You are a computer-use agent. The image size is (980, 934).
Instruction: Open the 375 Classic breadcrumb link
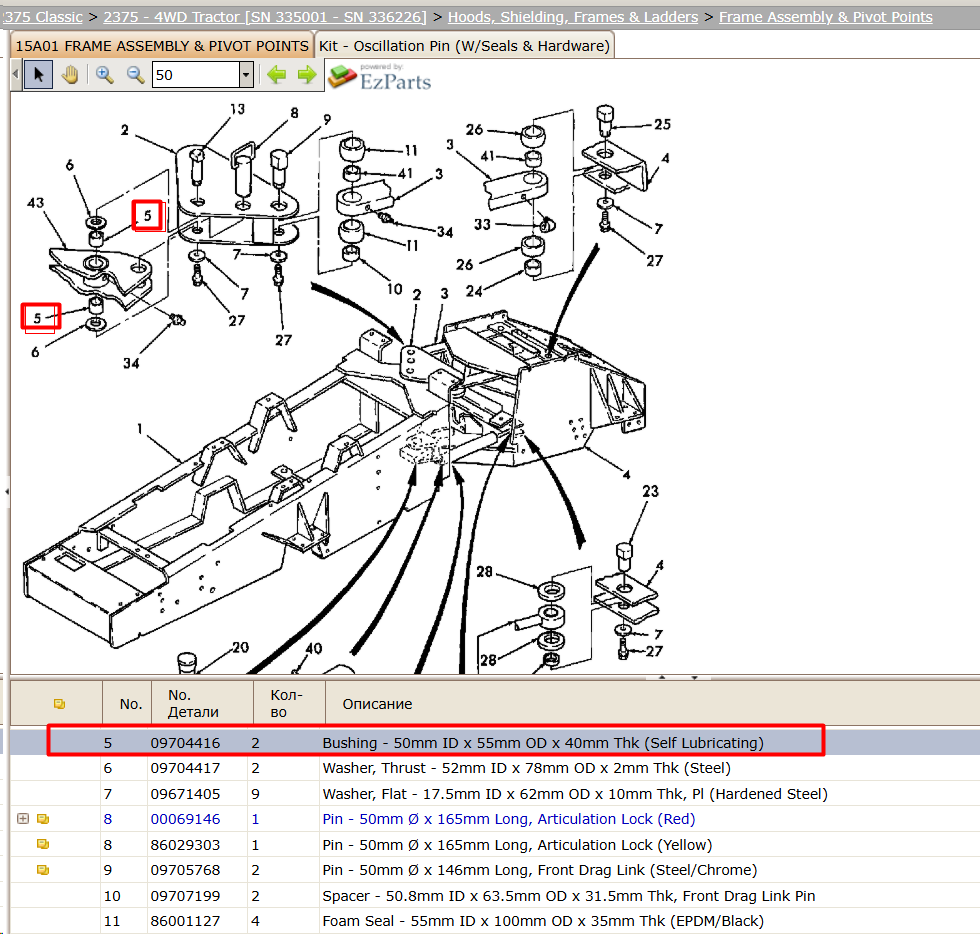click(x=42, y=17)
